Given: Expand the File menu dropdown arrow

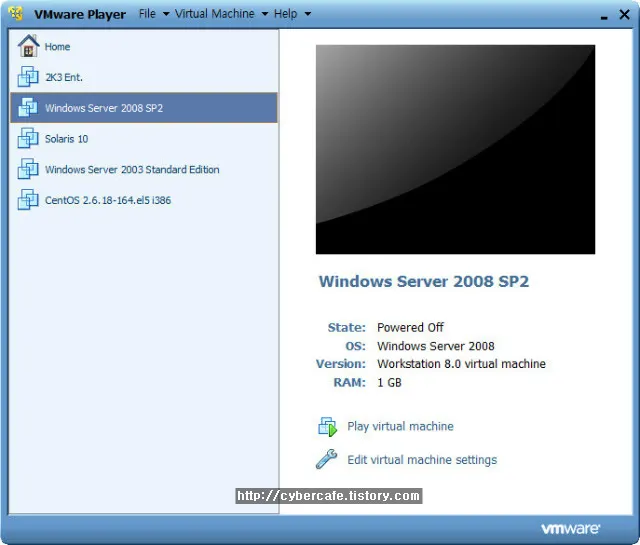Looking at the screenshot, I should point(166,14).
